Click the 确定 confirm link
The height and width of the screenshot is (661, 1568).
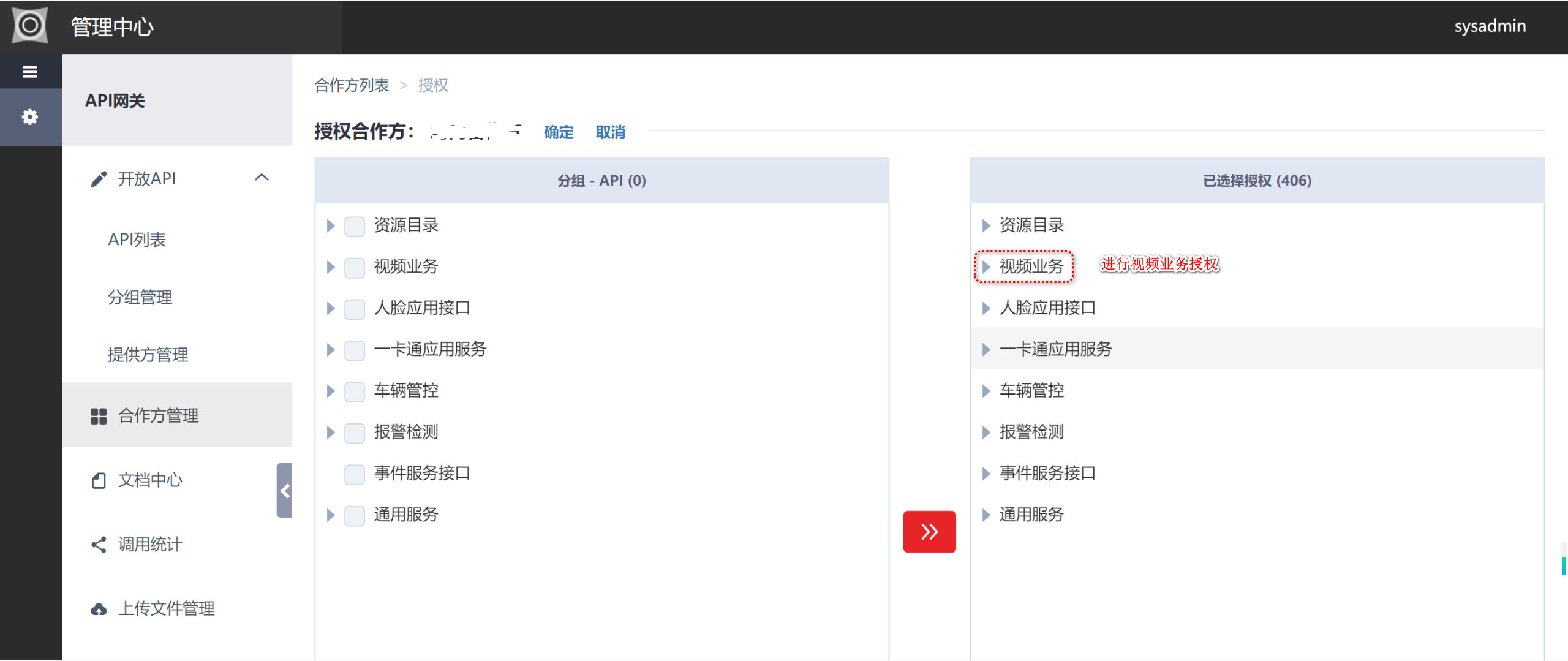point(558,132)
